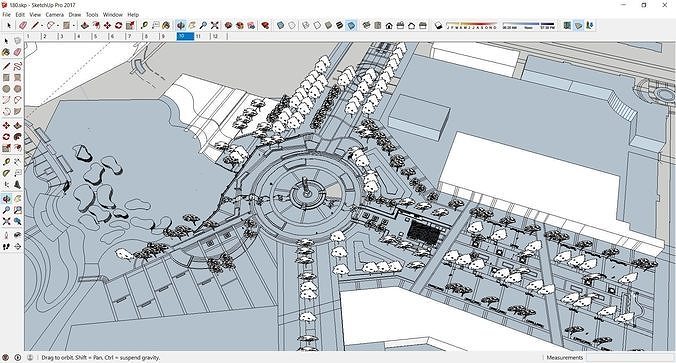Switch to Top standard view
The height and width of the screenshot is (363, 676).
378,25
